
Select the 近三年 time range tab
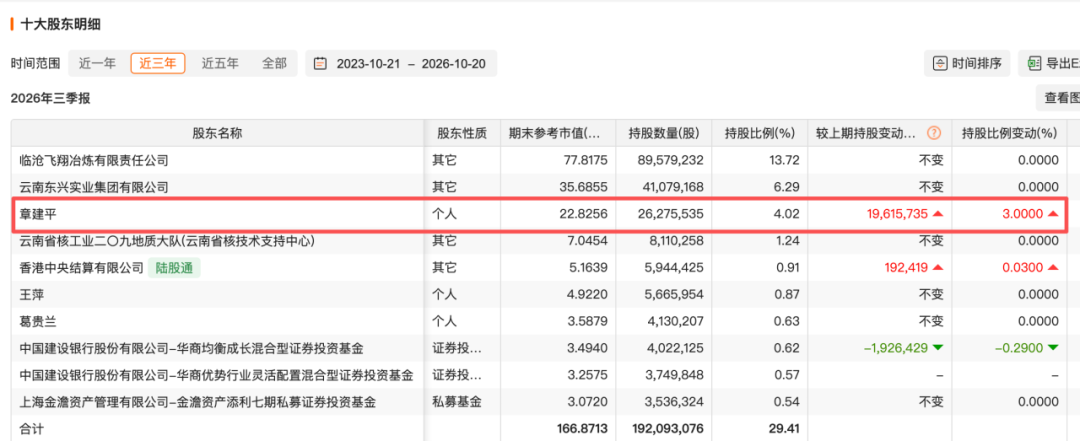coord(158,64)
